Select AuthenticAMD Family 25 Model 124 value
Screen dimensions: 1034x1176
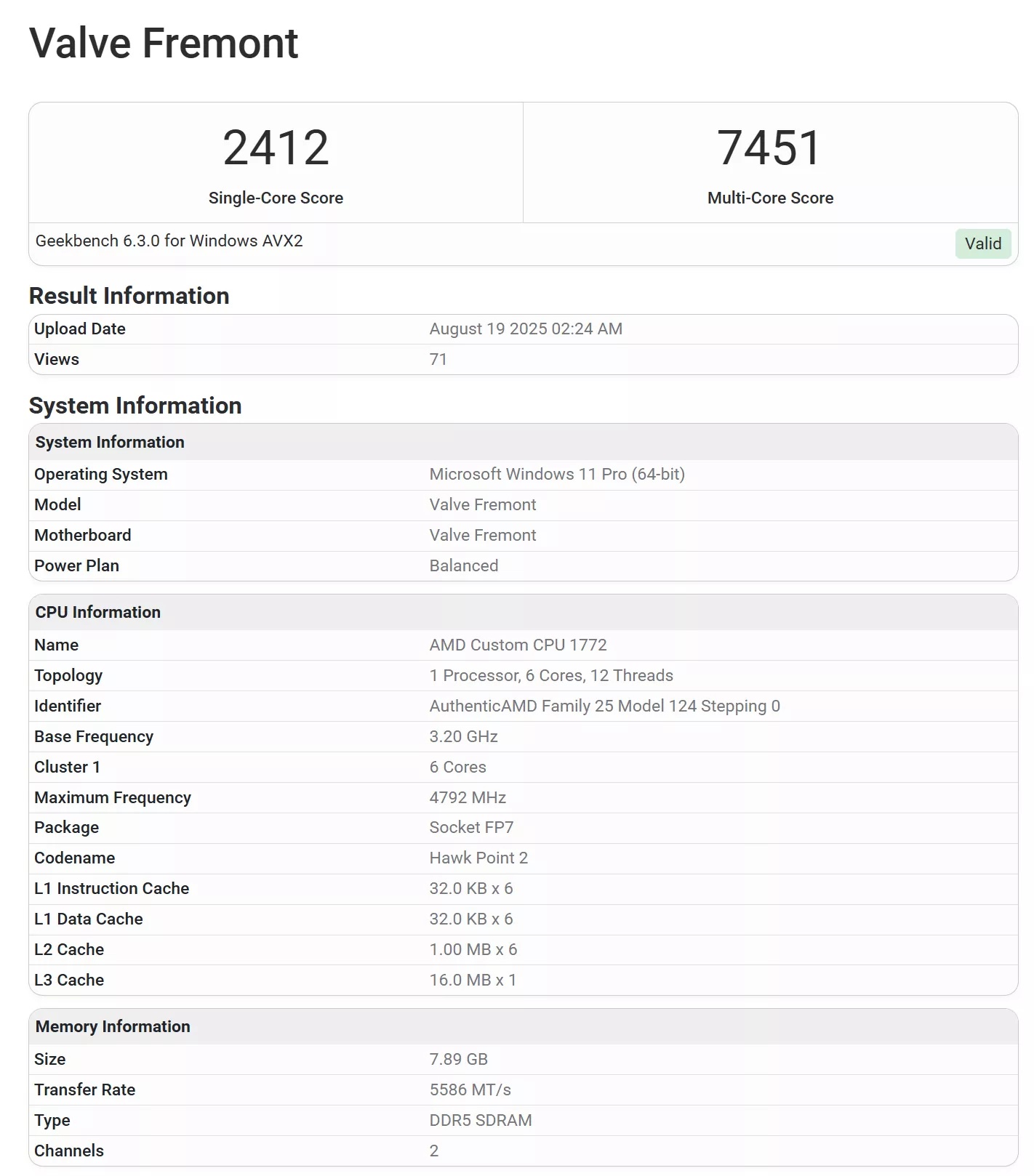click(605, 706)
